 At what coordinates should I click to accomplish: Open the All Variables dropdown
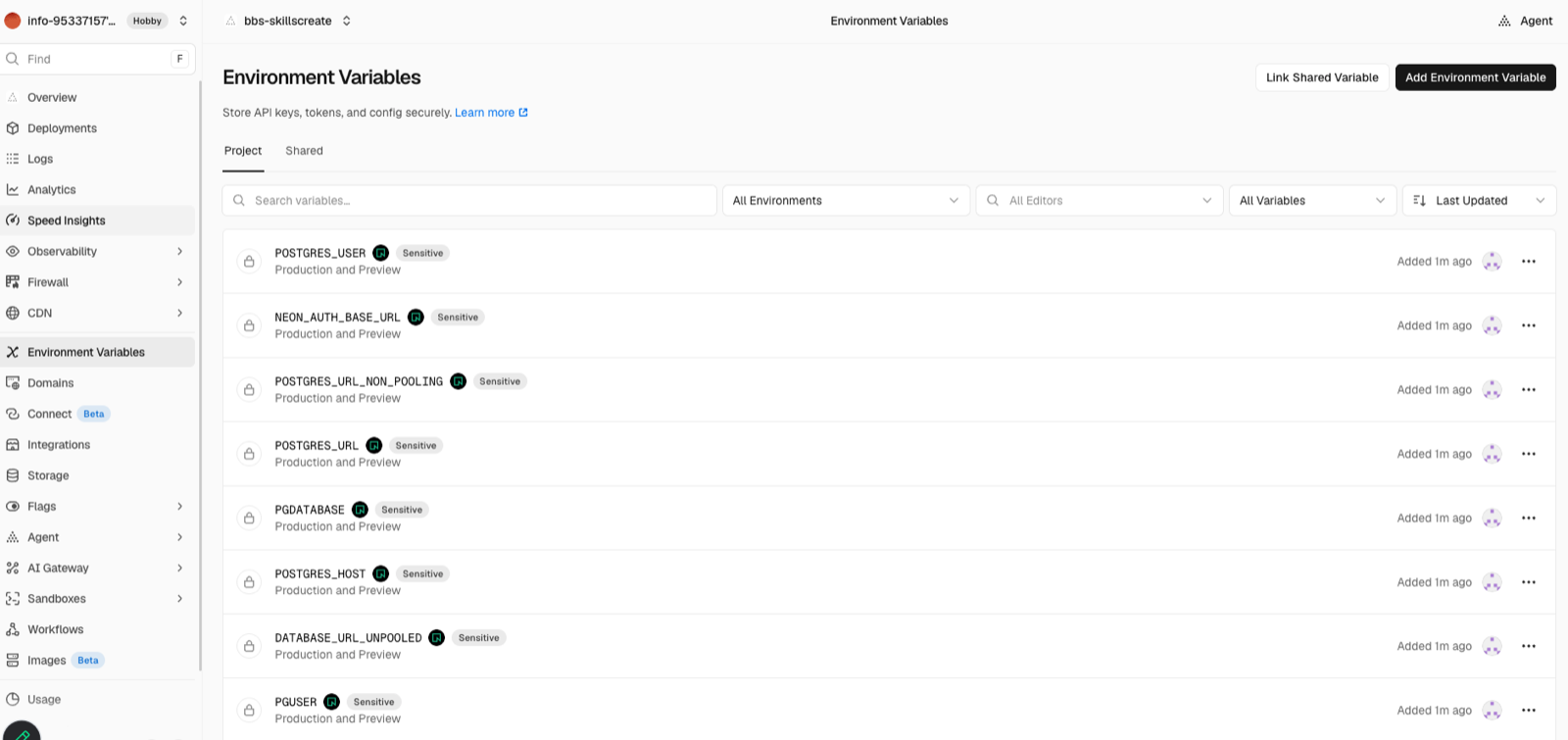coord(1312,201)
